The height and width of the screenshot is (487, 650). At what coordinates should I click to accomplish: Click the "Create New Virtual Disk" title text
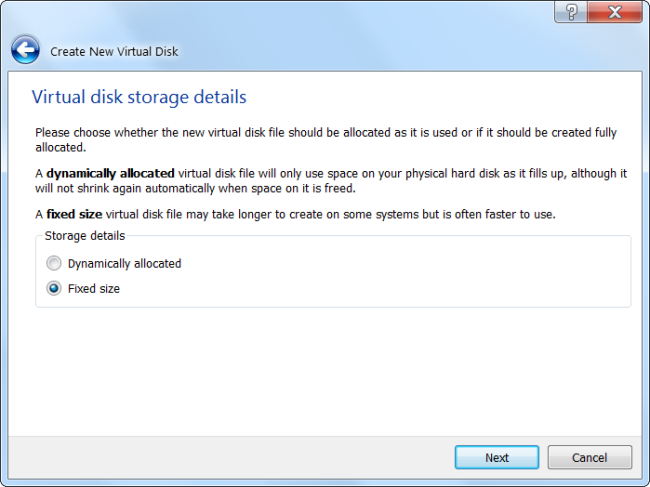[114, 51]
